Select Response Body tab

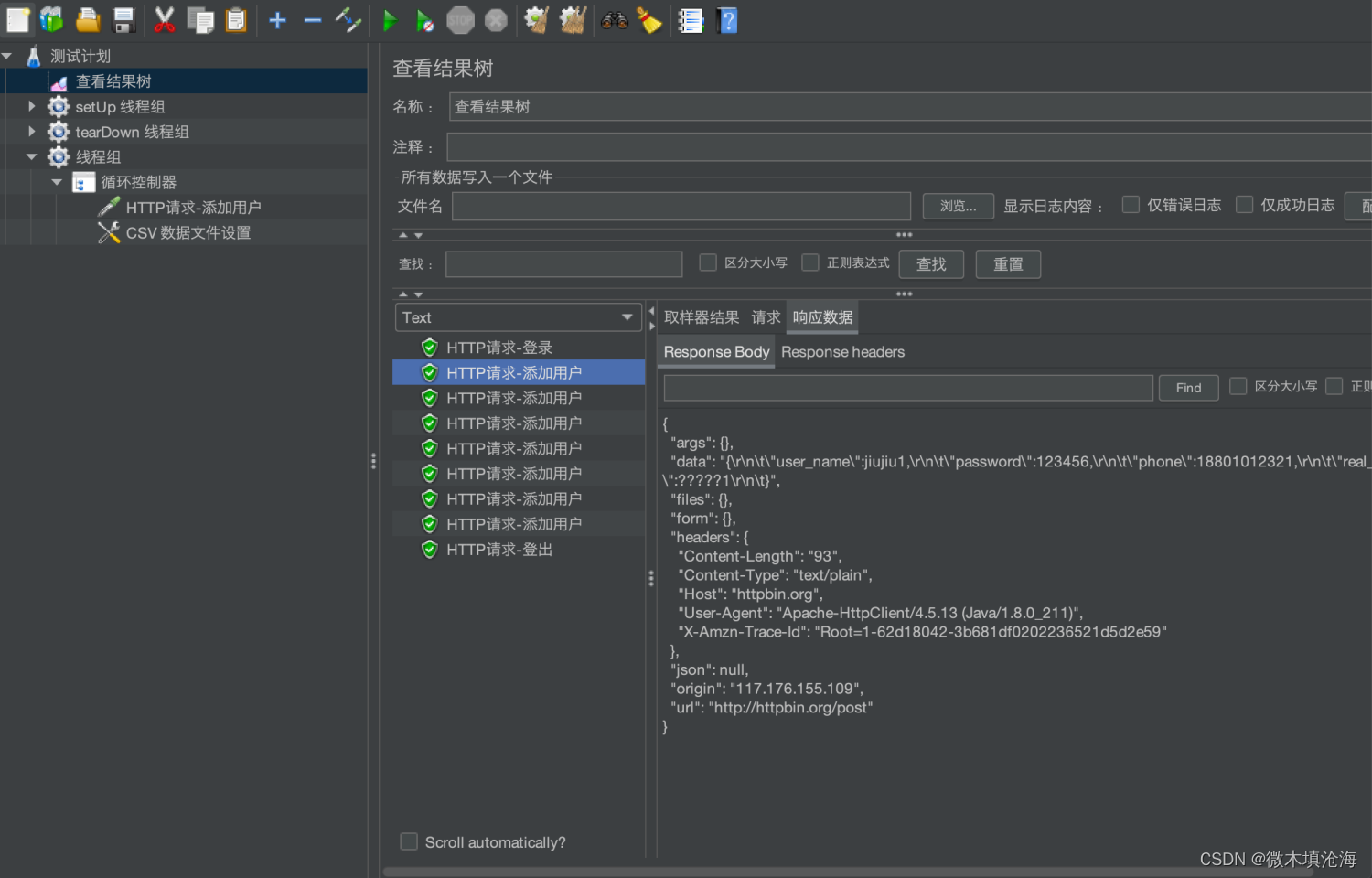[716, 352]
